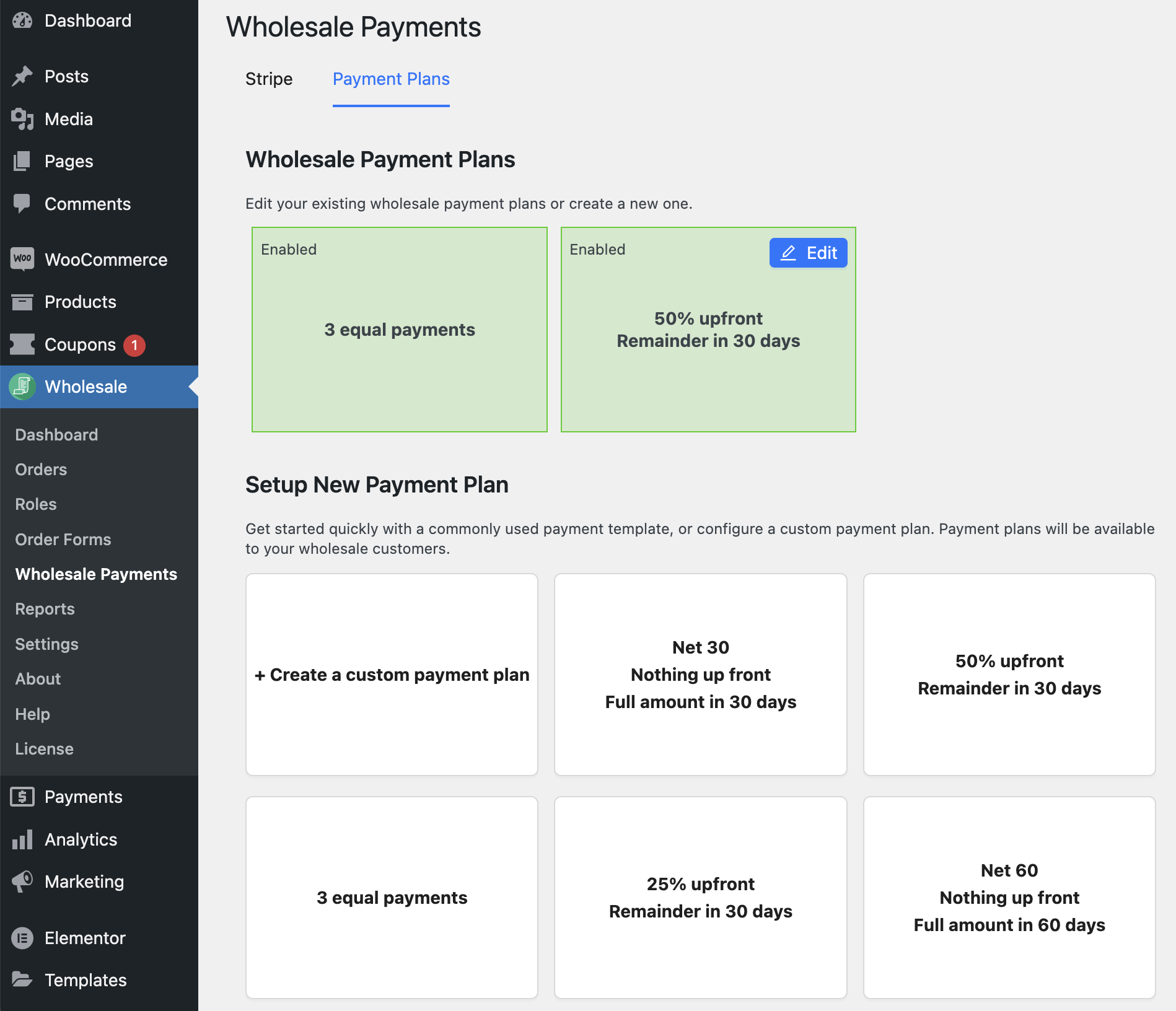
Task: Go to Wholesale Reports
Action: (45, 609)
